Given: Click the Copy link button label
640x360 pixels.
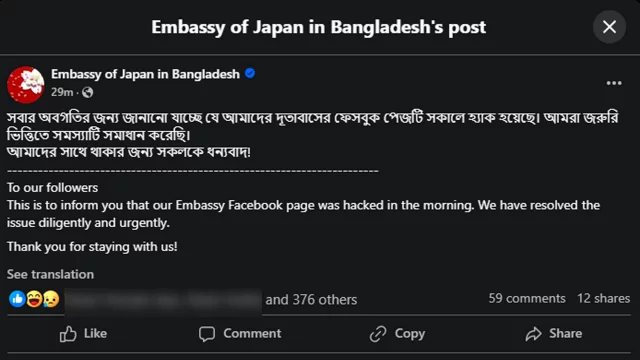Looking at the screenshot, I should (410, 333).
